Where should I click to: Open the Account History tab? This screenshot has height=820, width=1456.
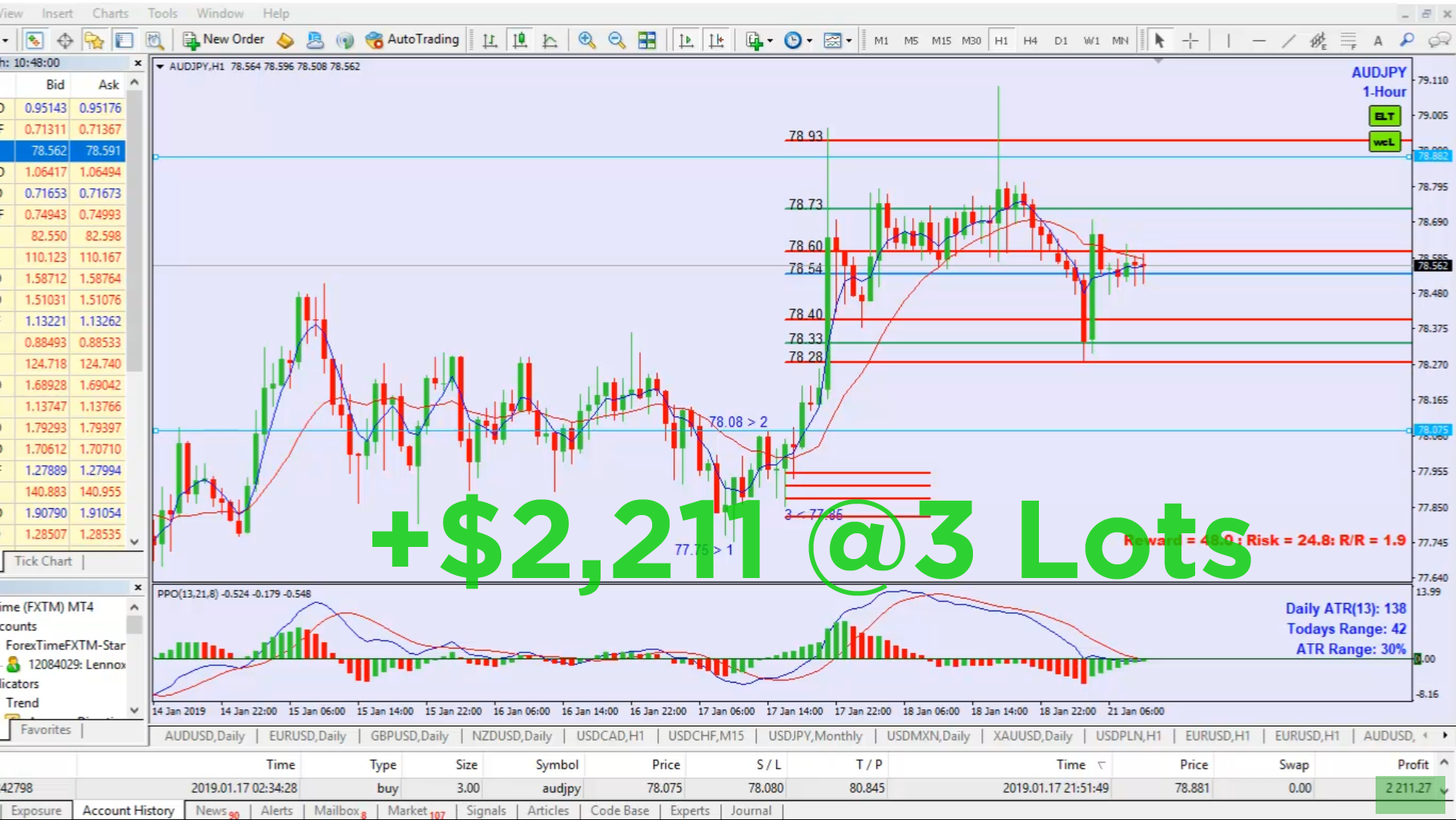(x=128, y=810)
